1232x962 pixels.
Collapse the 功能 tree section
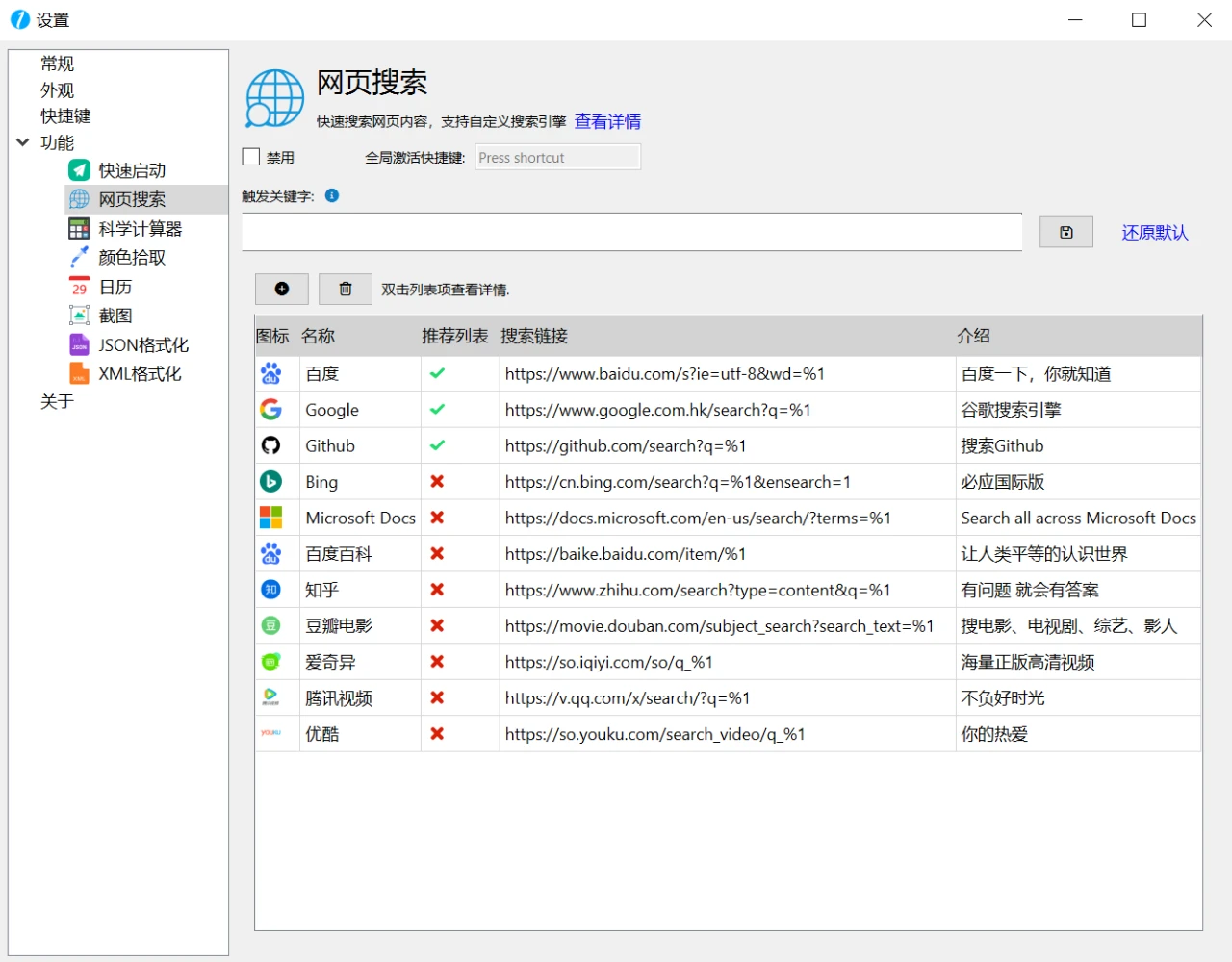tap(23, 142)
